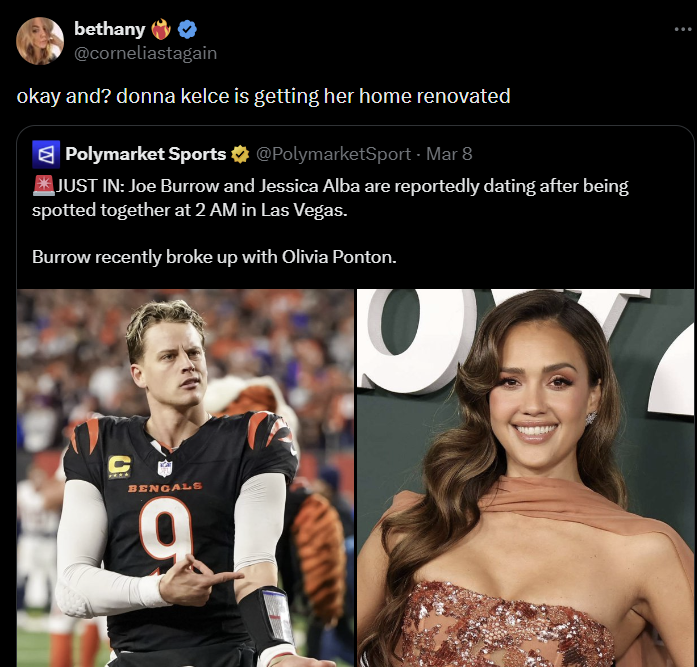Click the BENGALS wordmark on the jersey
The height and width of the screenshot is (667, 697).
(x=164, y=488)
